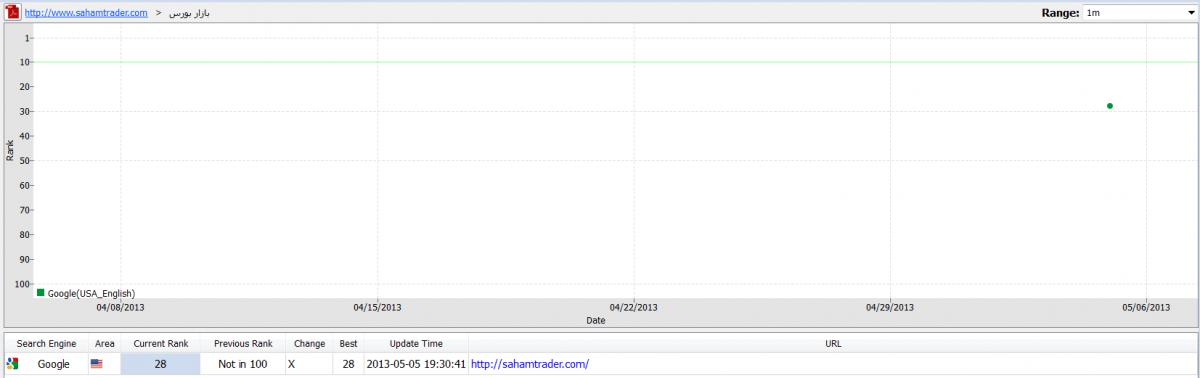Click the URL column header

(x=833, y=343)
